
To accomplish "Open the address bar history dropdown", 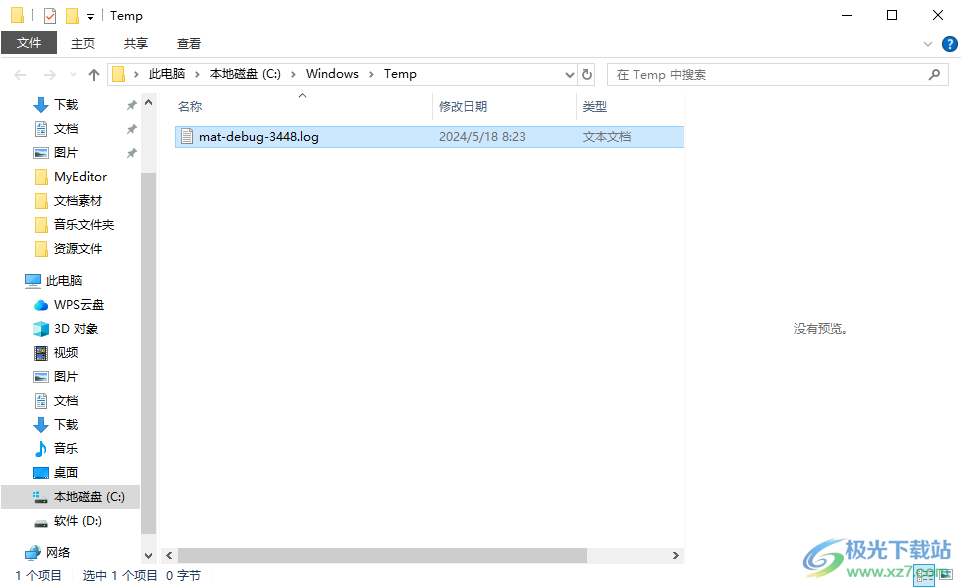I will pyautogui.click(x=569, y=75).
